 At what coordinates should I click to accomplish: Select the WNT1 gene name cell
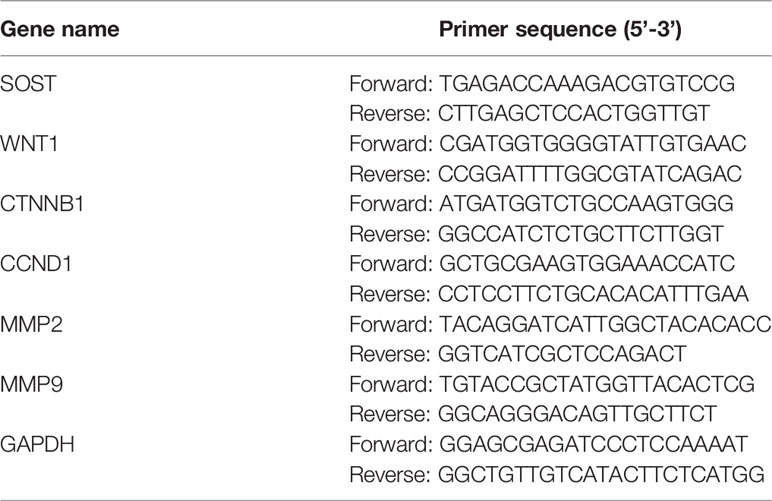tap(29, 144)
